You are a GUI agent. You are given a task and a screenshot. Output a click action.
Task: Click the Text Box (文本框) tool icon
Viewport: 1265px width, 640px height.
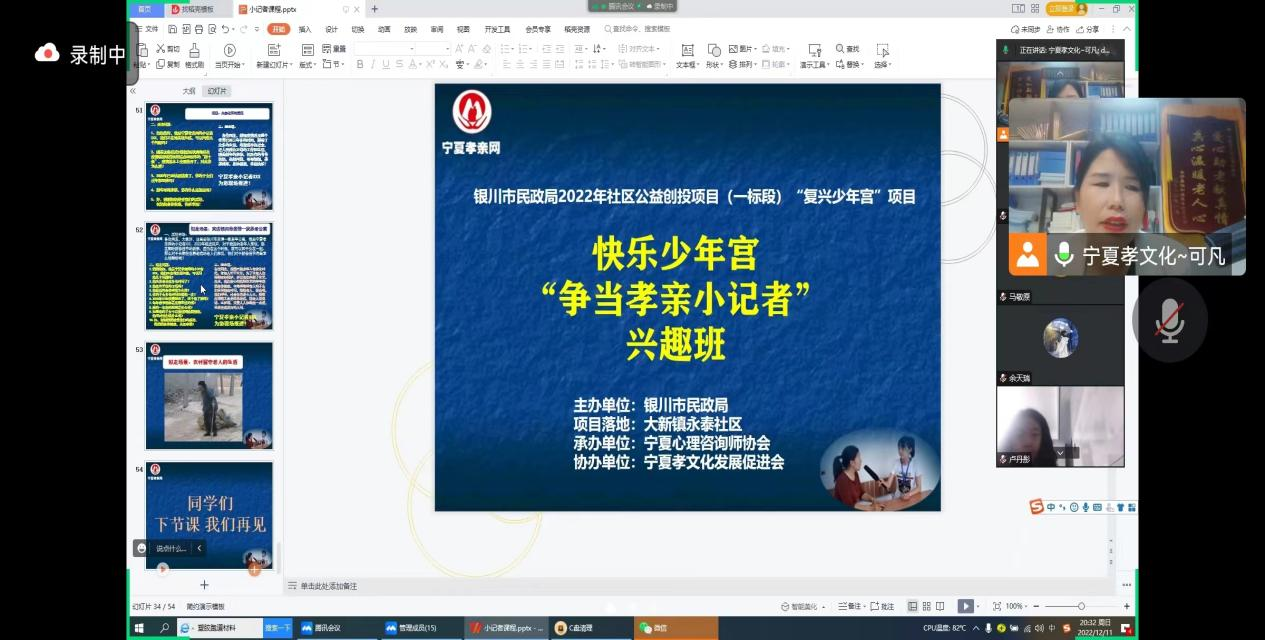click(x=687, y=50)
